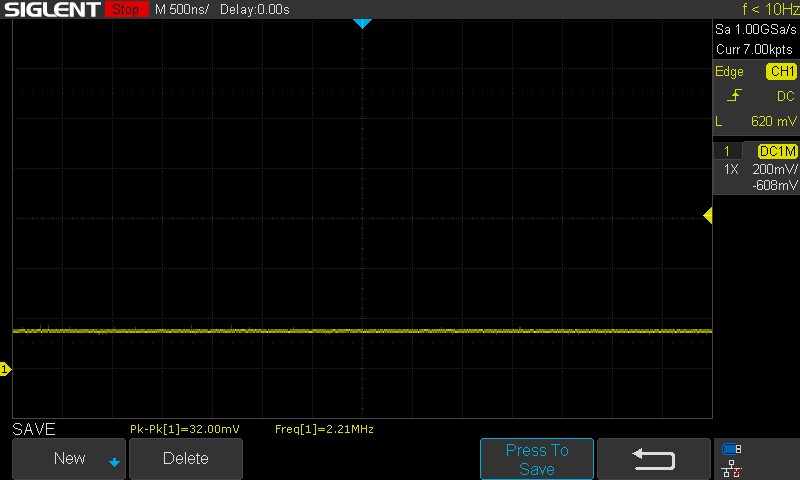Click the USB drive status icon

tap(732, 449)
